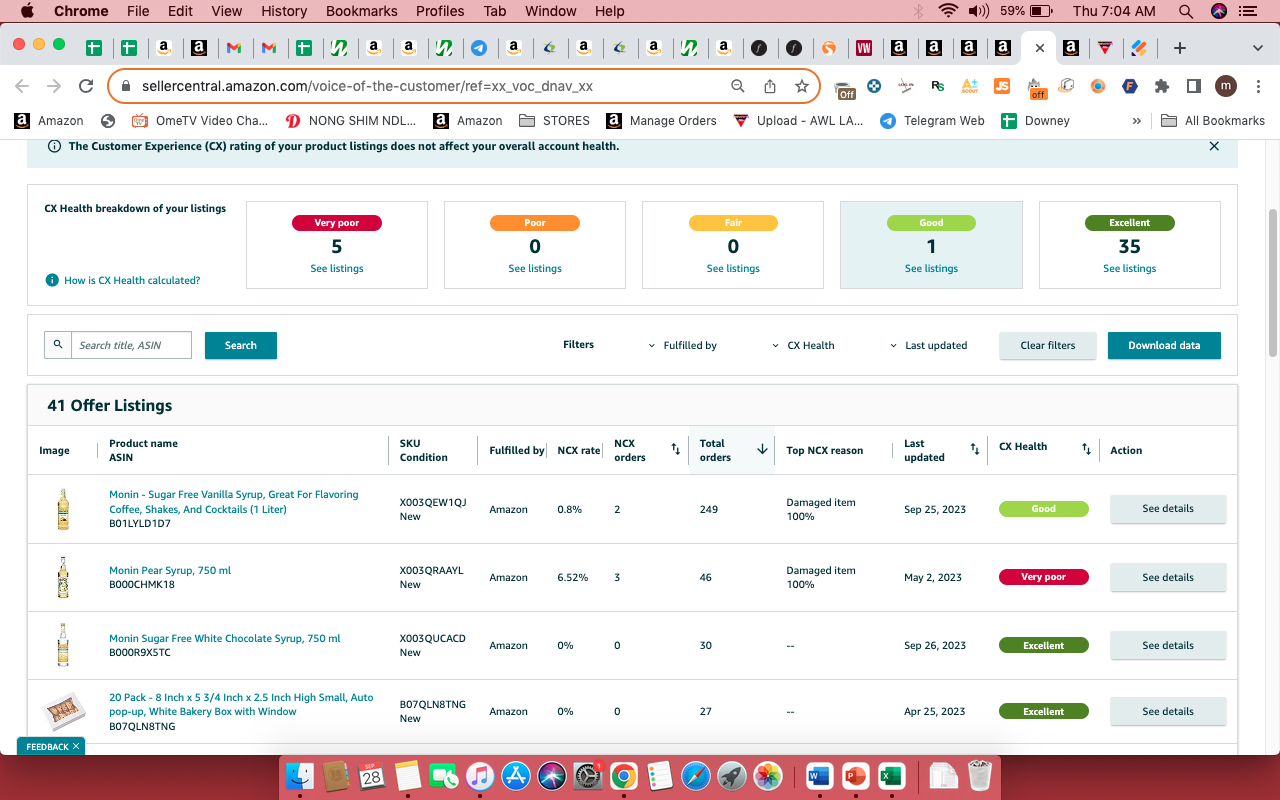This screenshot has width=1280, height=800.
Task: Open Microsoft Word from the dock
Action: (x=818, y=775)
